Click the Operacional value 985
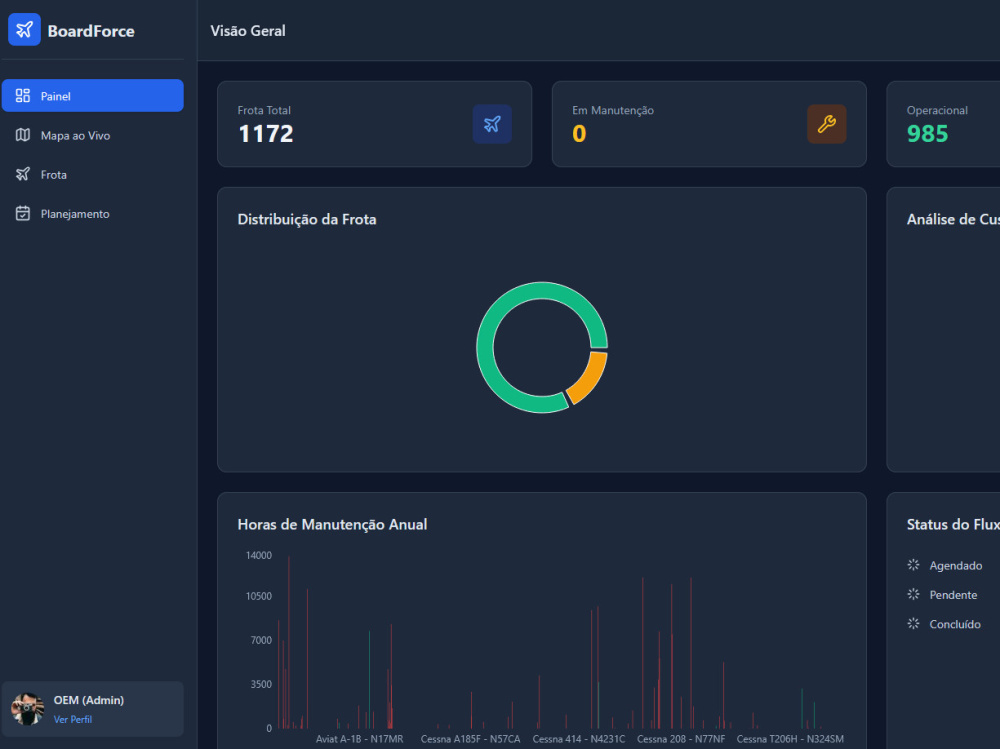This screenshot has width=1000, height=749. [927, 134]
